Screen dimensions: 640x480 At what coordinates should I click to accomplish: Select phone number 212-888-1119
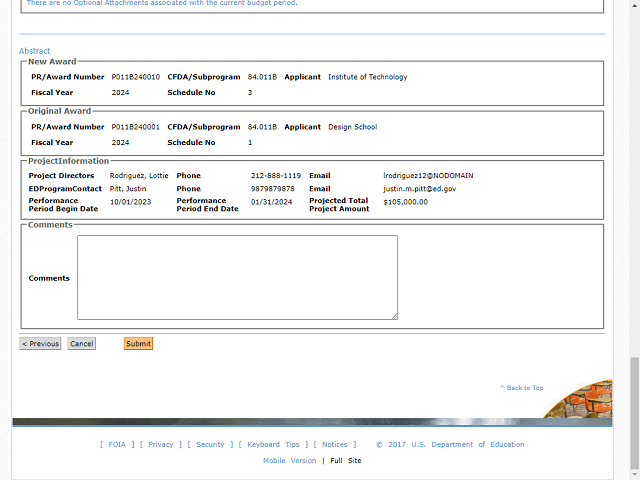[x=276, y=176]
